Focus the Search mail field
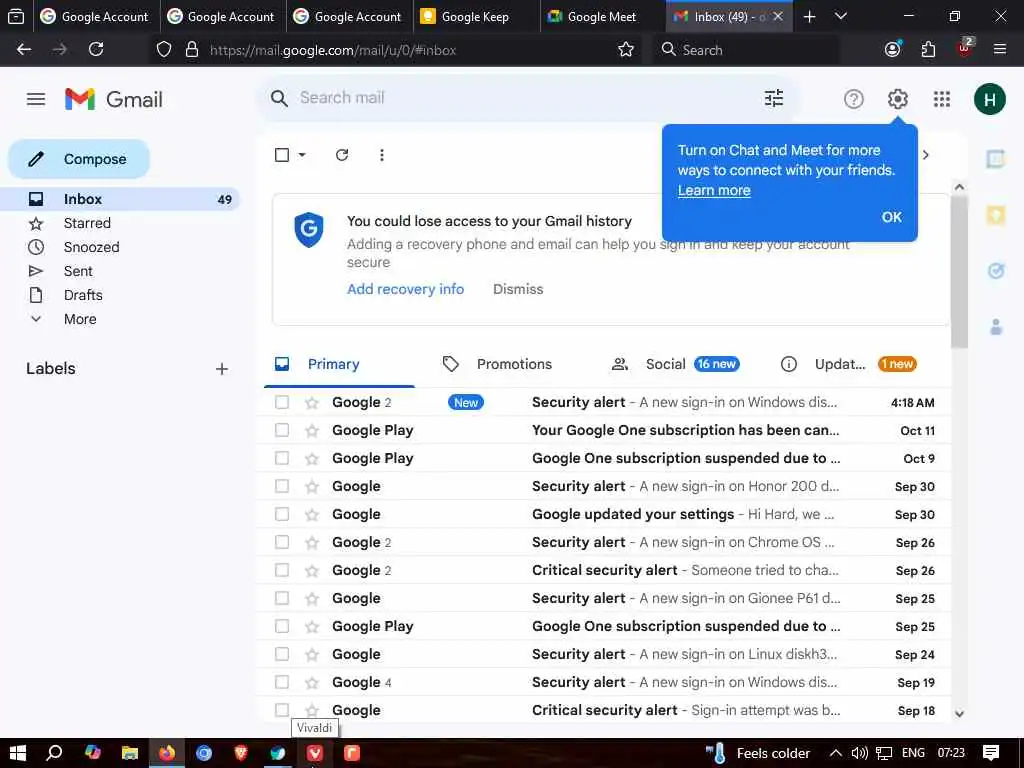The height and width of the screenshot is (768, 1024). tap(529, 98)
